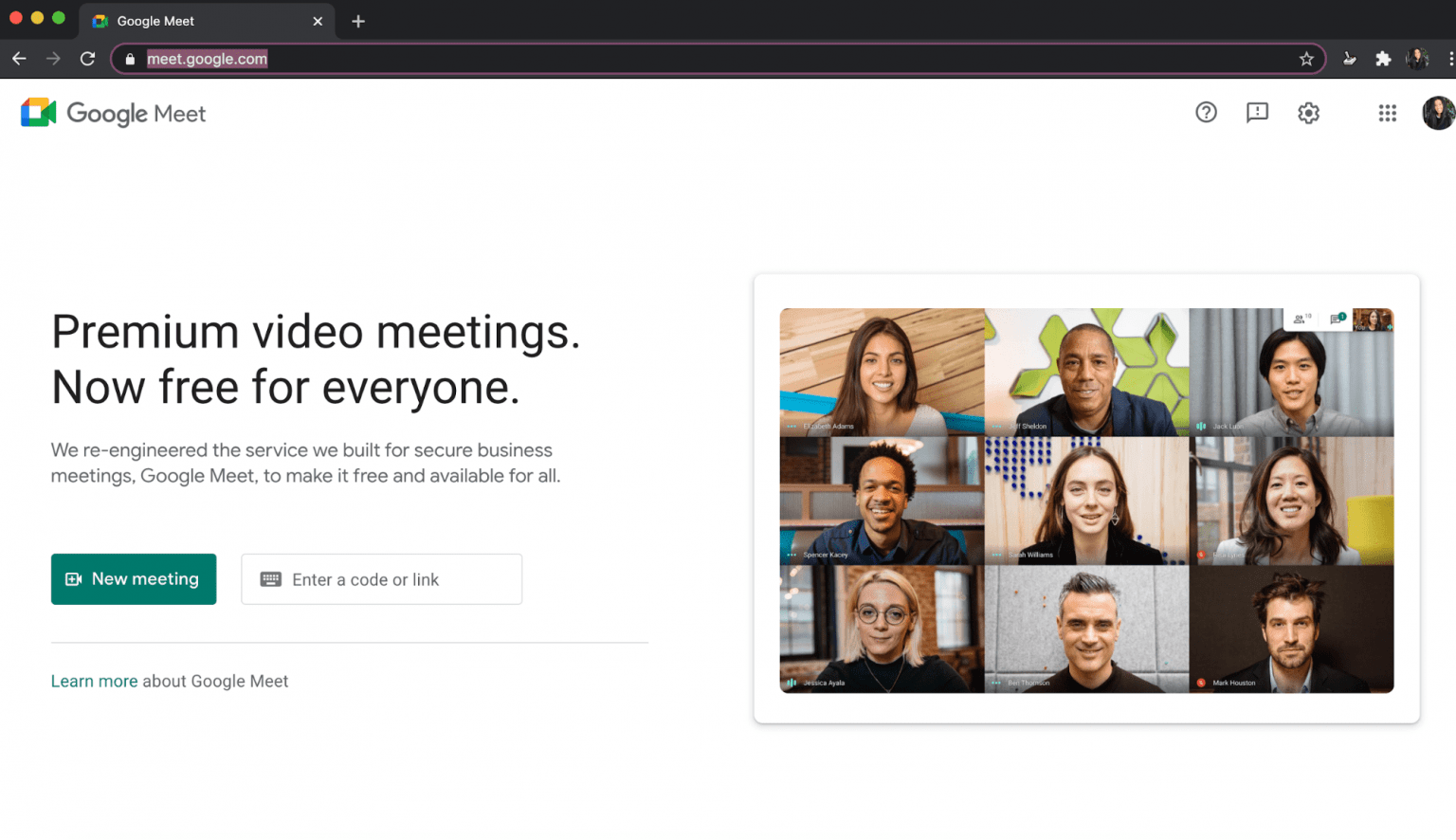Open the browser extensions puzzle icon
The image size is (1456, 840).
[1383, 58]
